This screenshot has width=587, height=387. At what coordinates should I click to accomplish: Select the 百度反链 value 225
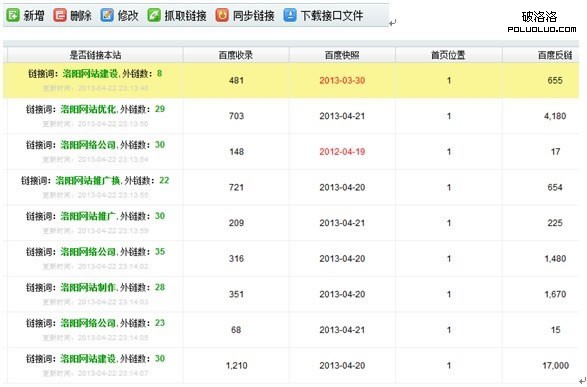pyautogui.click(x=555, y=223)
